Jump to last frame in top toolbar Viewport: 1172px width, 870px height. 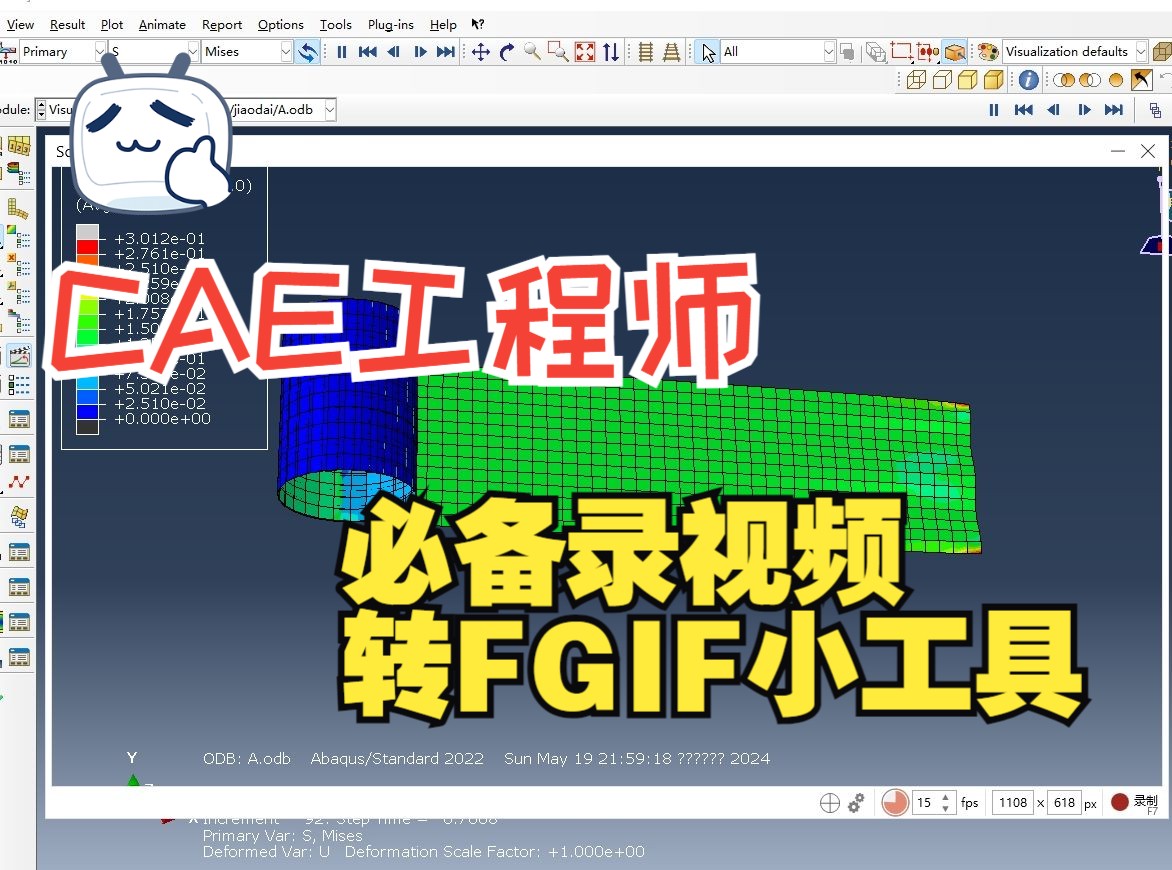(x=445, y=52)
